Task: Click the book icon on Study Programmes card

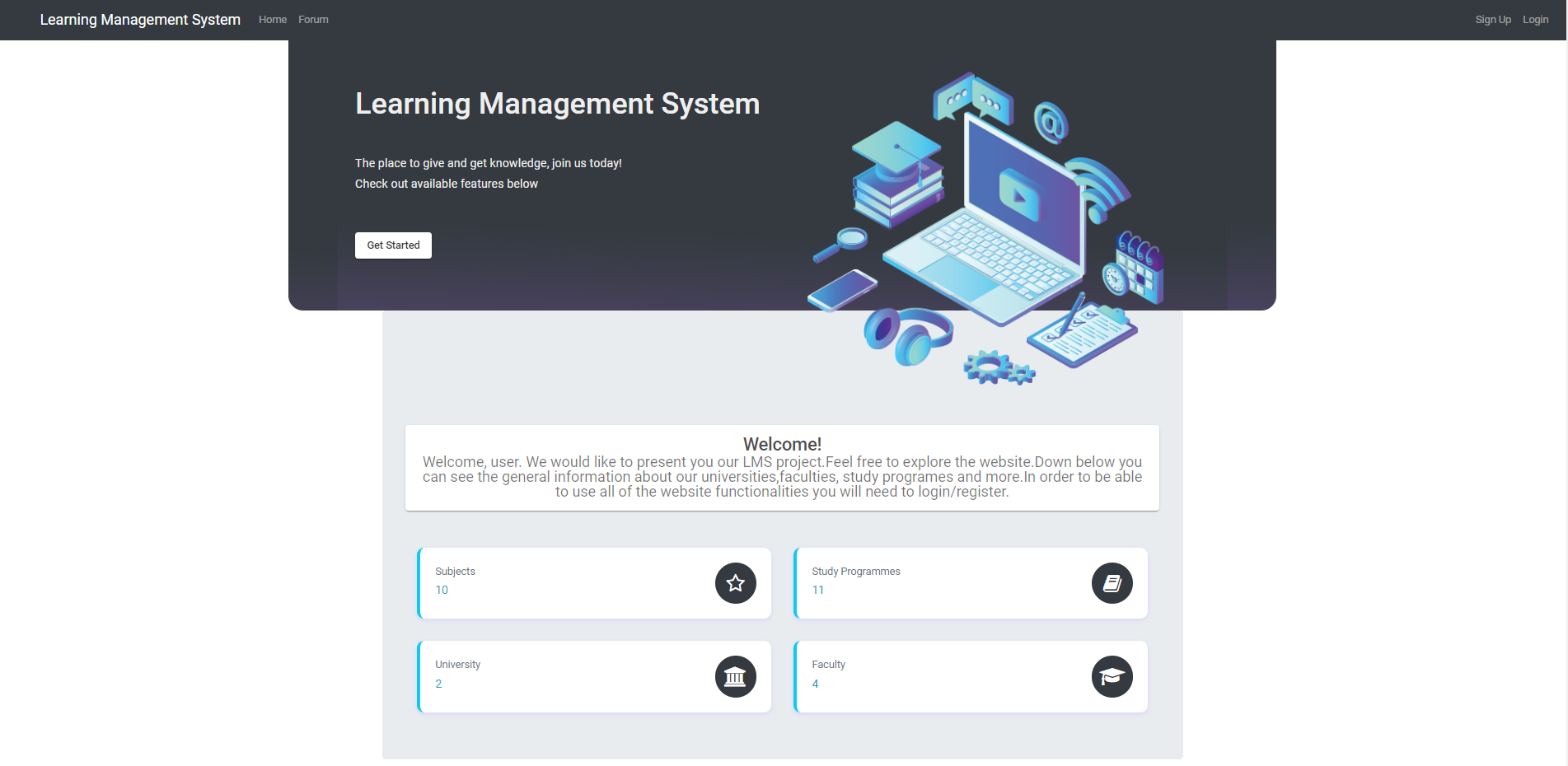Action: point(1112,583)
